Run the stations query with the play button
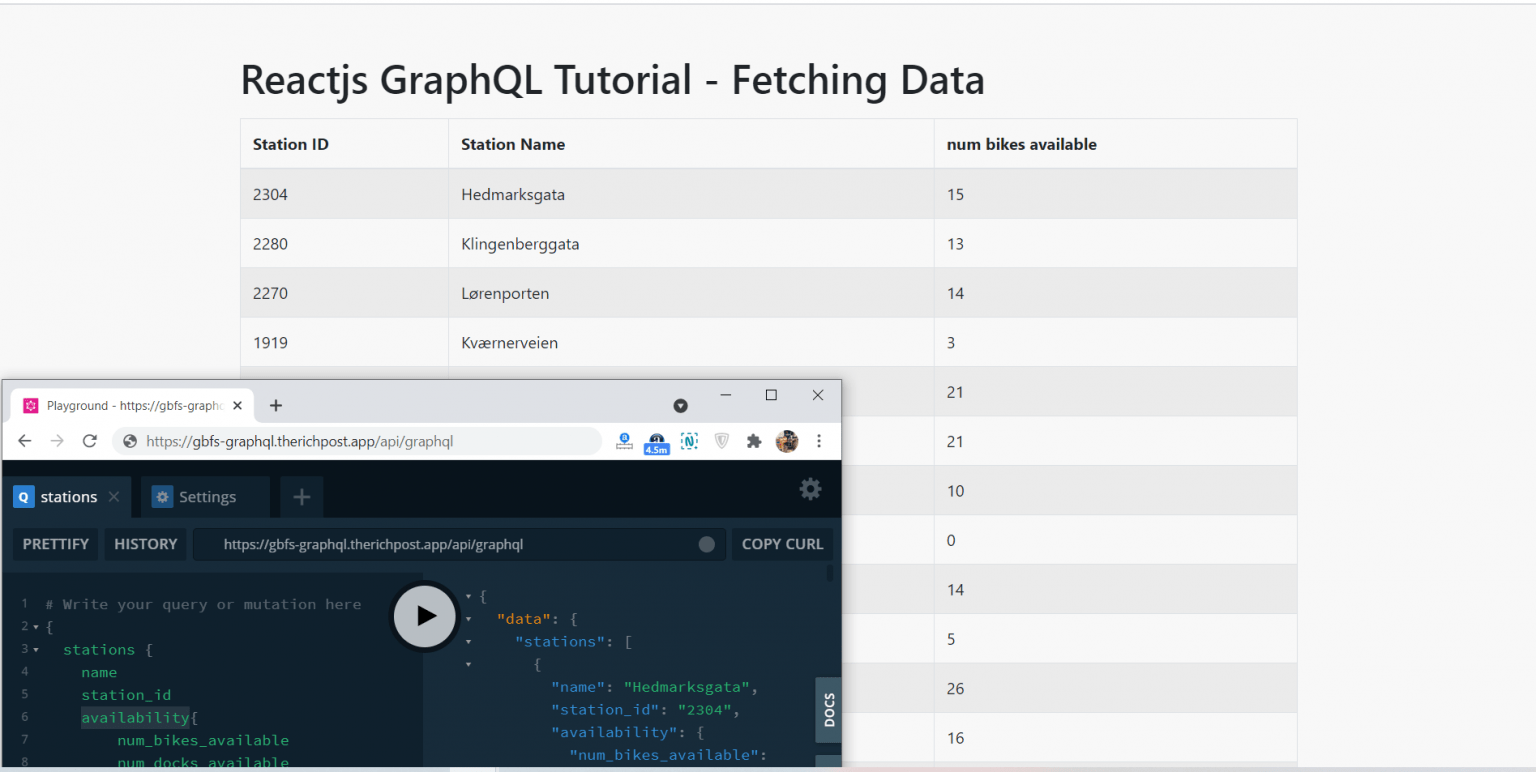This screenshot has width=1536, height=772. click(424, 616)
